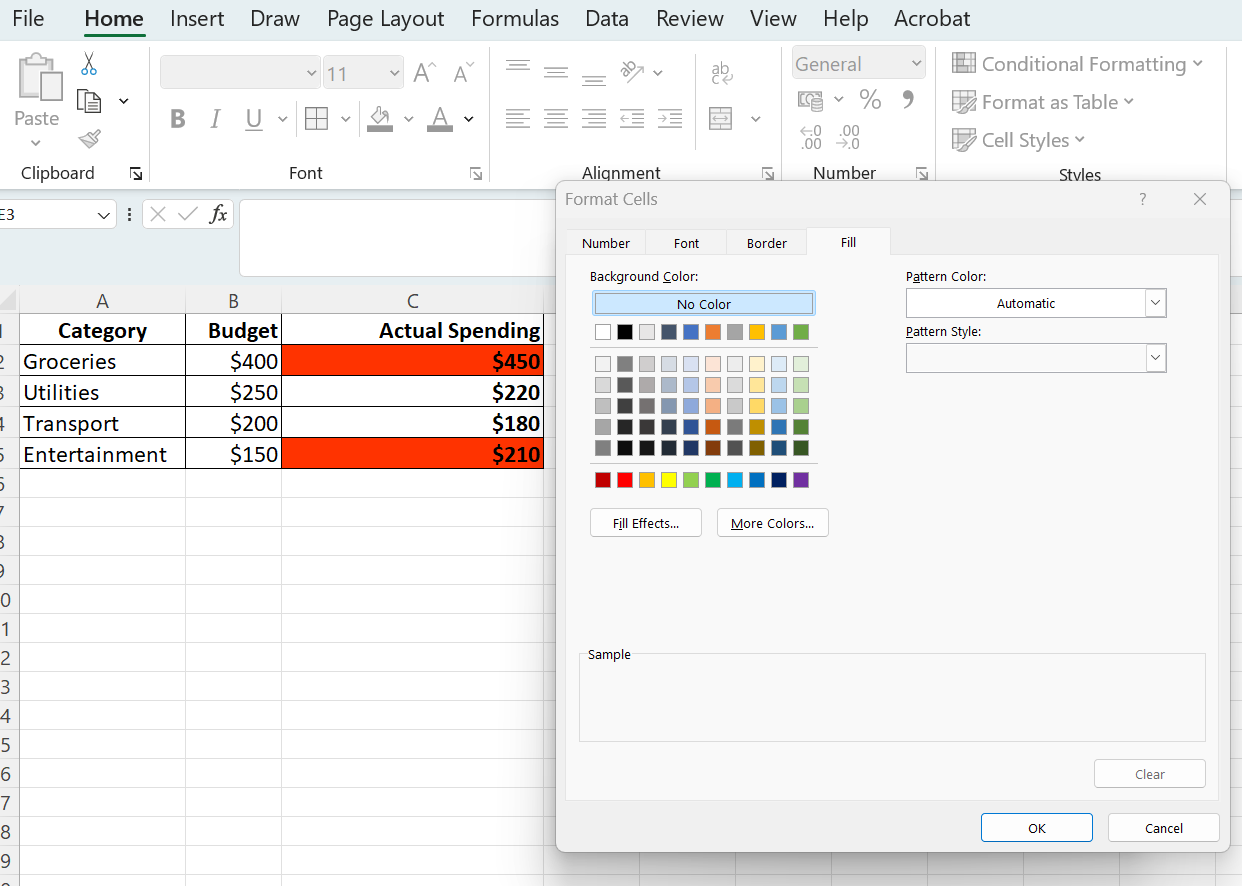This screenshot has height=886, width=1242.
Task: Click the Increase Decimal icon
Action: [811, 137]
